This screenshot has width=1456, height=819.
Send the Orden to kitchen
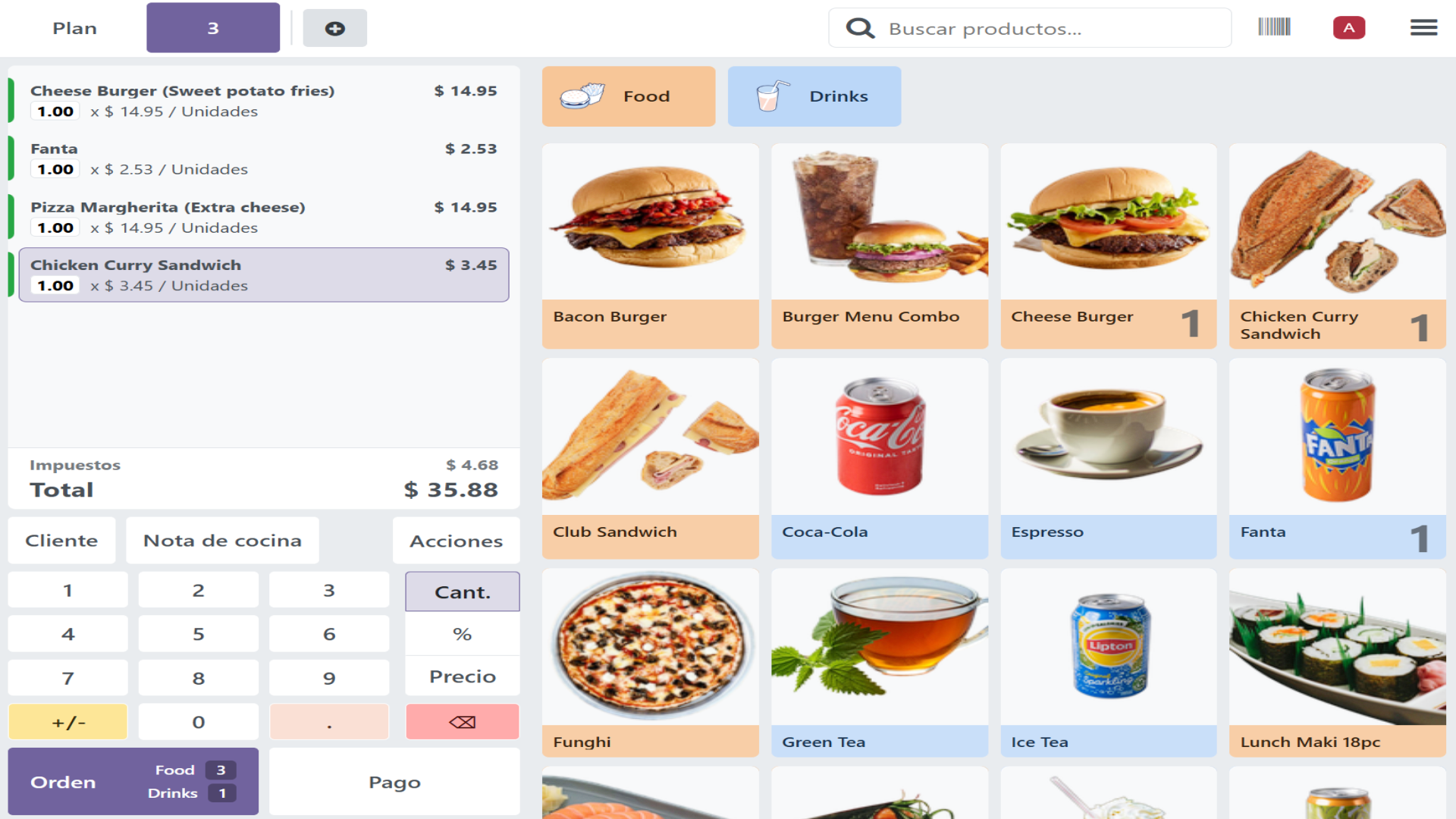[x=133, y=782]
